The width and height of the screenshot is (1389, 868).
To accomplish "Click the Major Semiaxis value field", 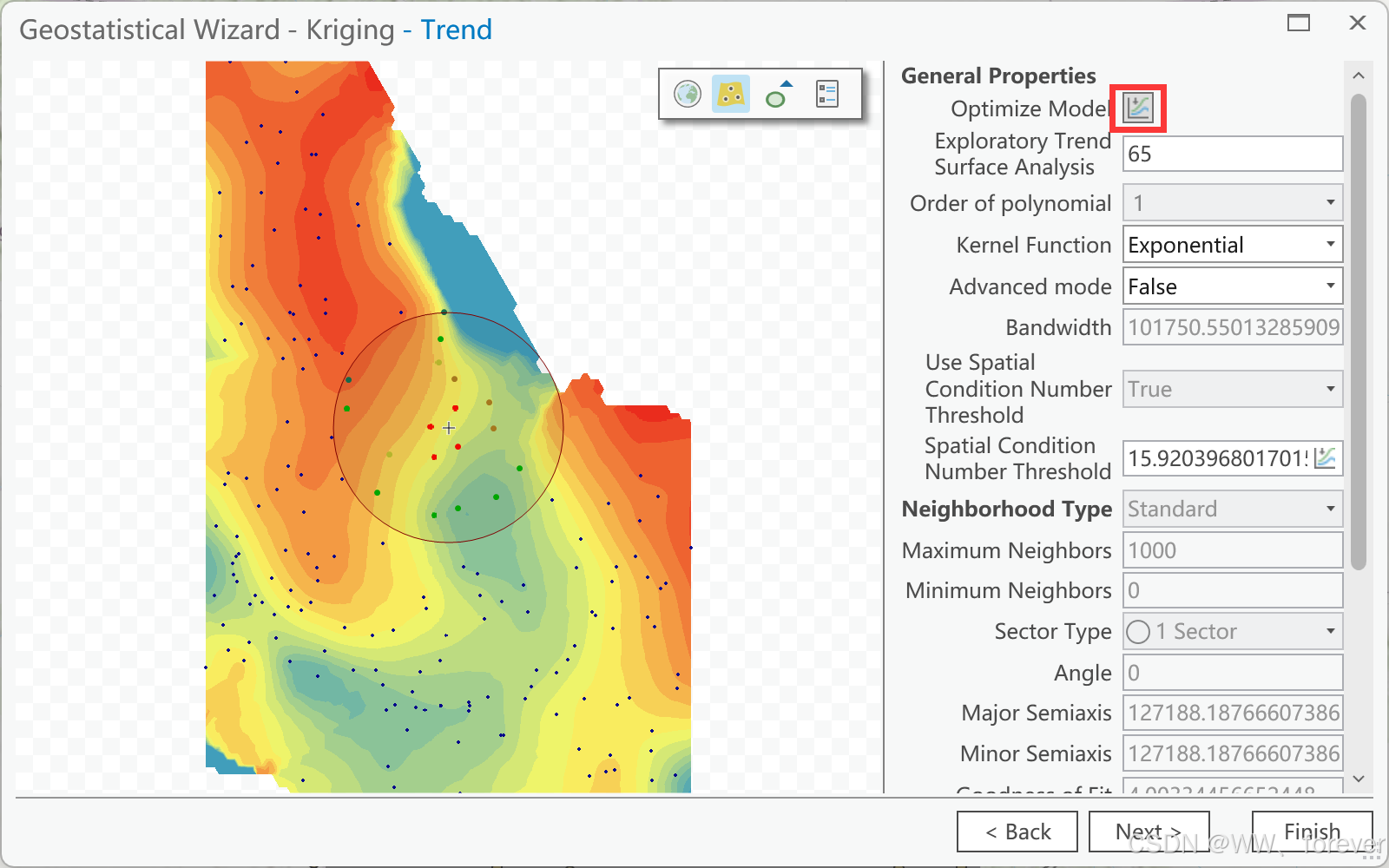I will click(1233, 713).
